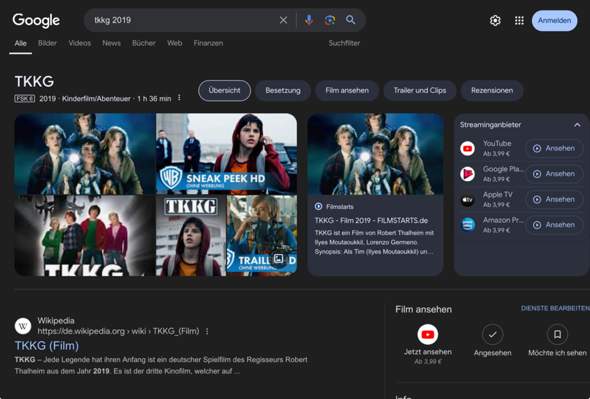Click Ansehen for Apple TV
The width and height of the screenshot is (590, 399).
(554, 200)
